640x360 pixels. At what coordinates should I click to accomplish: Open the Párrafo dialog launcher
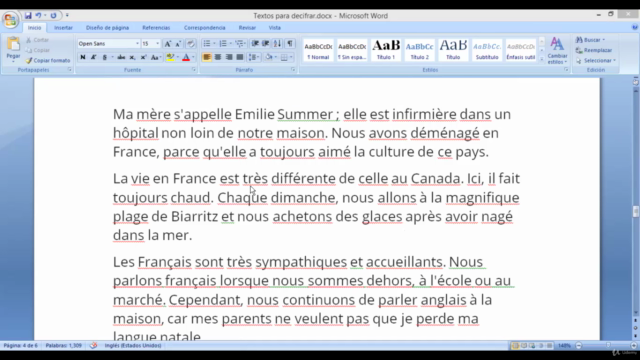click(293, 70)
